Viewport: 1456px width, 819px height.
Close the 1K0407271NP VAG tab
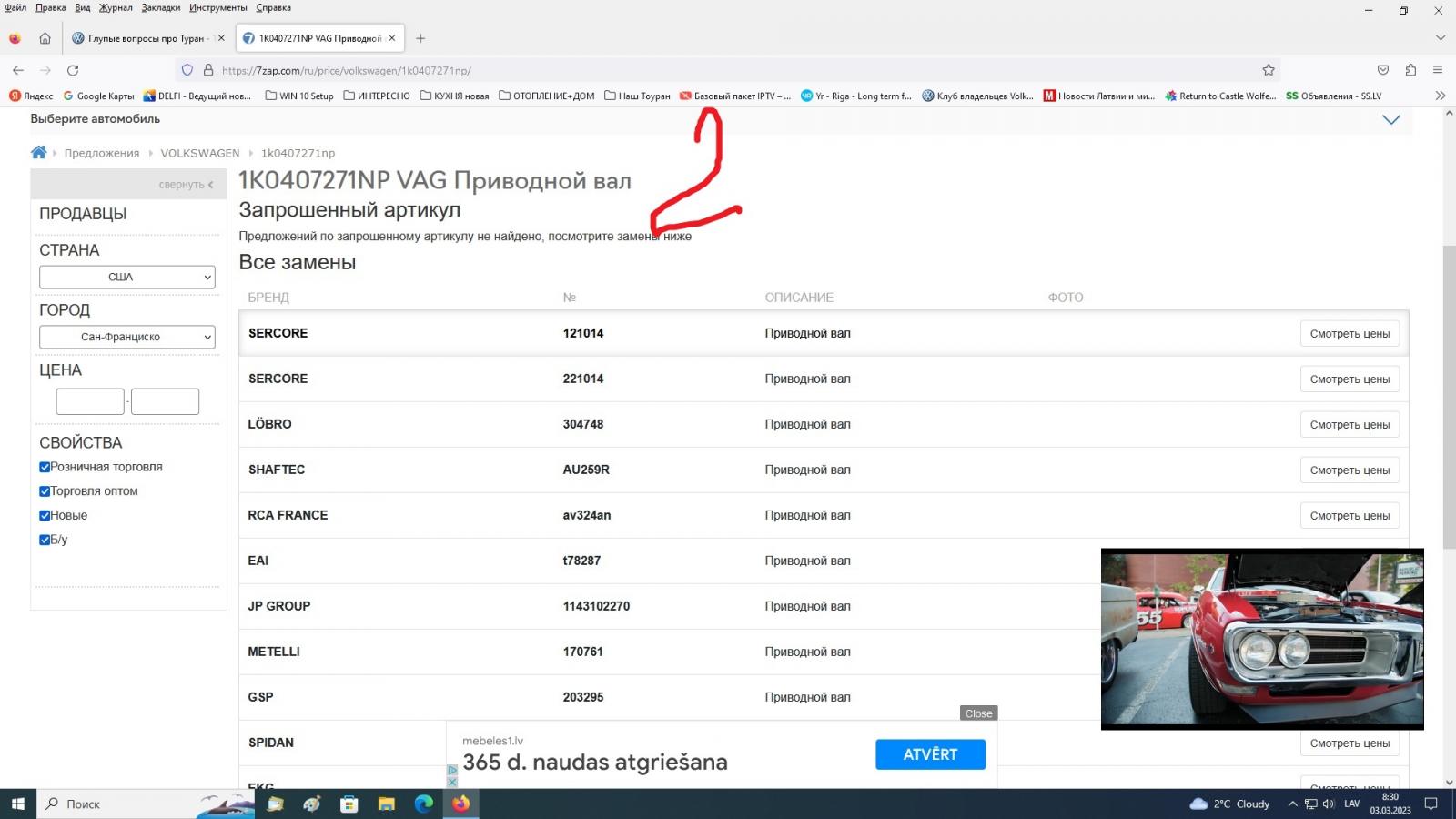click(392, 38)
